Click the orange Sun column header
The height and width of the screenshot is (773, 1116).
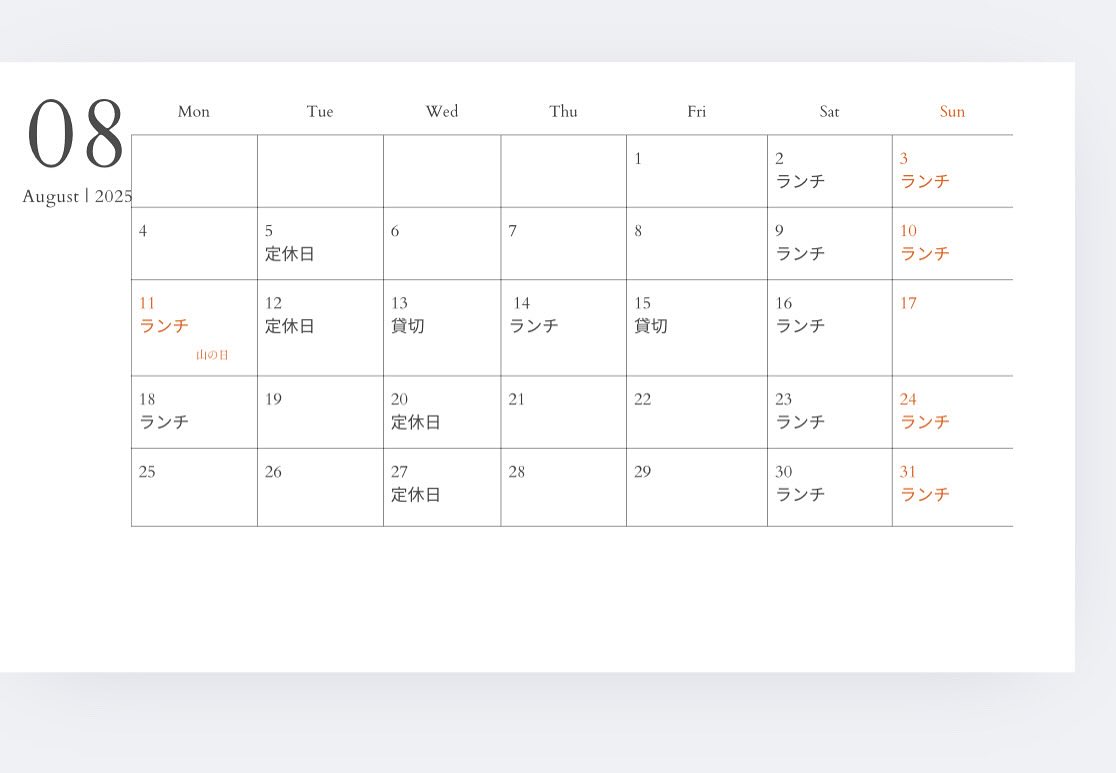pyautogui.click(x=952, y=112)
